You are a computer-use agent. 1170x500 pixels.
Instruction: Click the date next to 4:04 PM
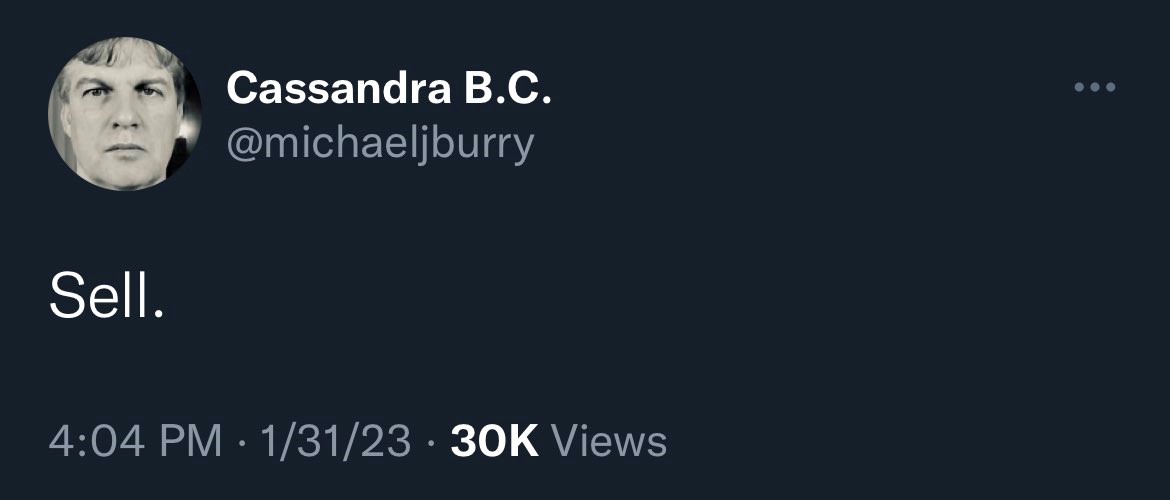click(335, 441)
